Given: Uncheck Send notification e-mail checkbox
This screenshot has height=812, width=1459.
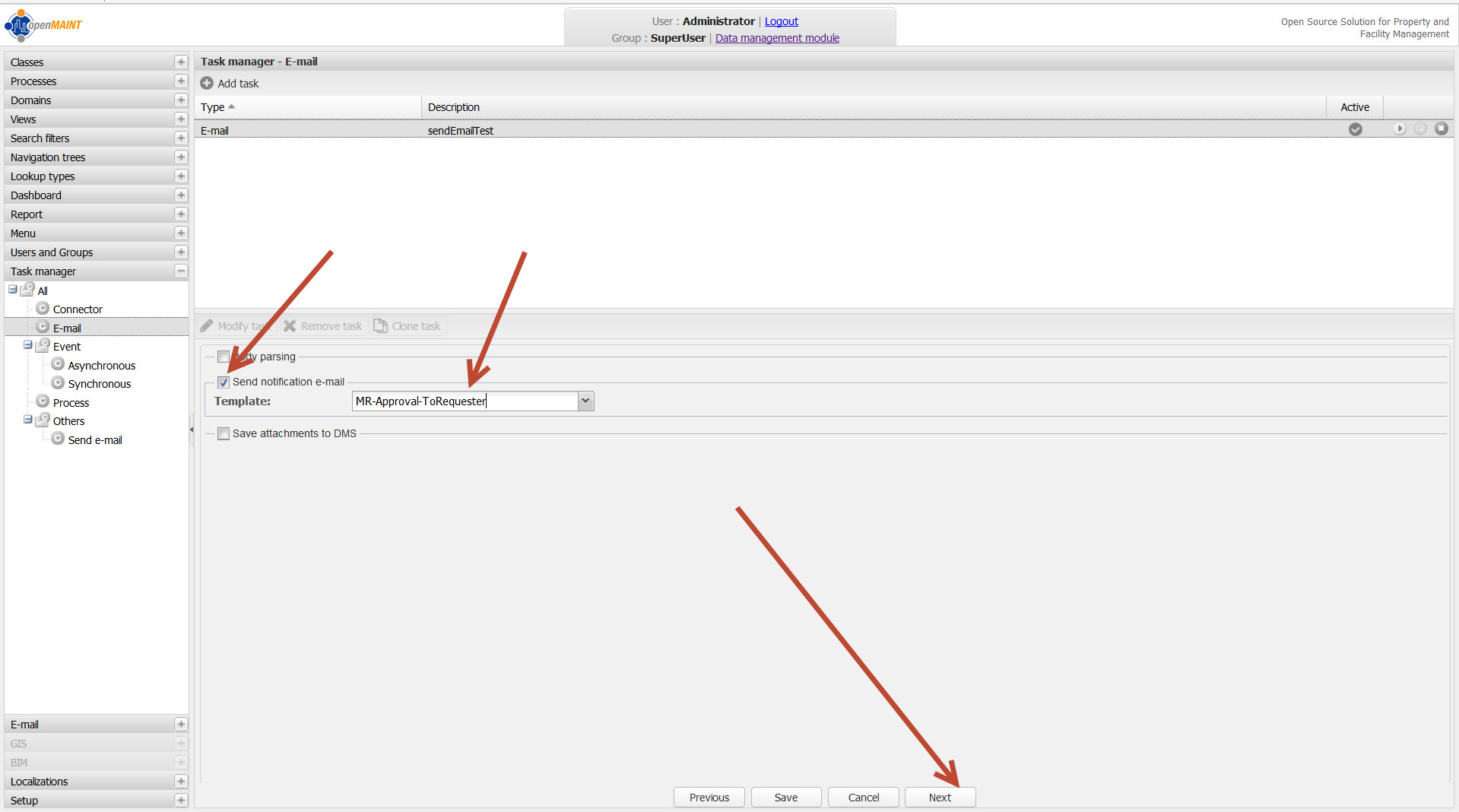Looking at the screenshot, I should pos(224,382).
